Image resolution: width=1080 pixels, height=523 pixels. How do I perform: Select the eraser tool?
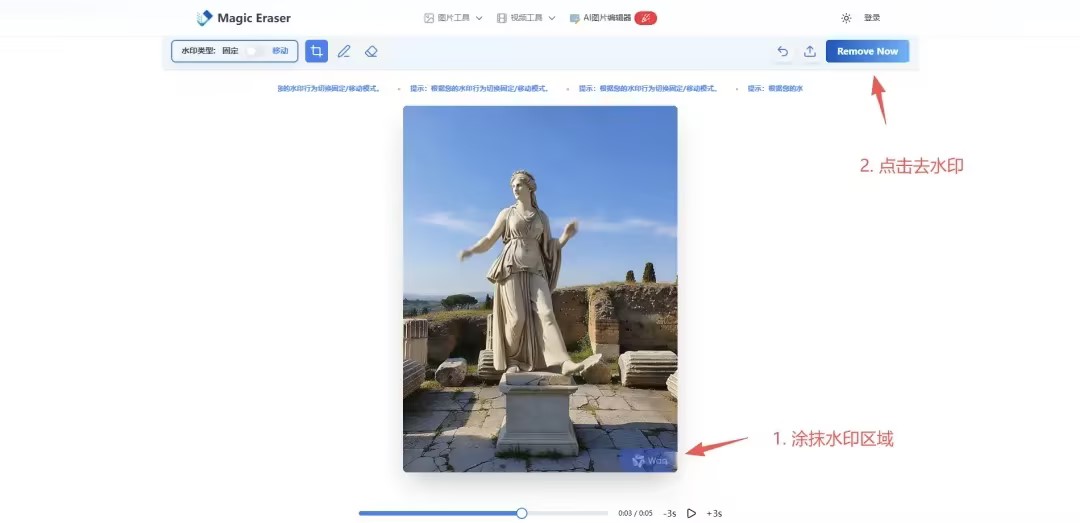click(371, 51)
